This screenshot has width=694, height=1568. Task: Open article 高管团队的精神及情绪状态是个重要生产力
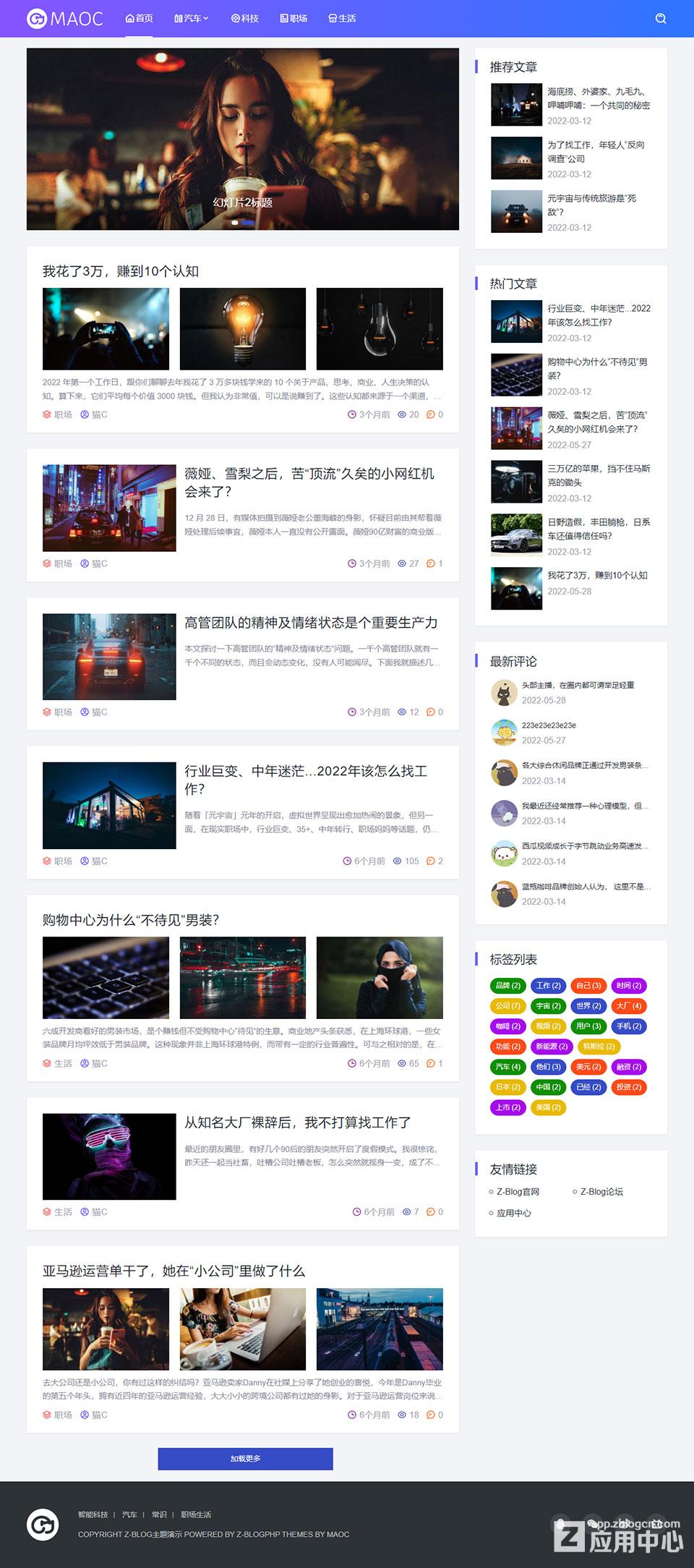click(311, 623)
